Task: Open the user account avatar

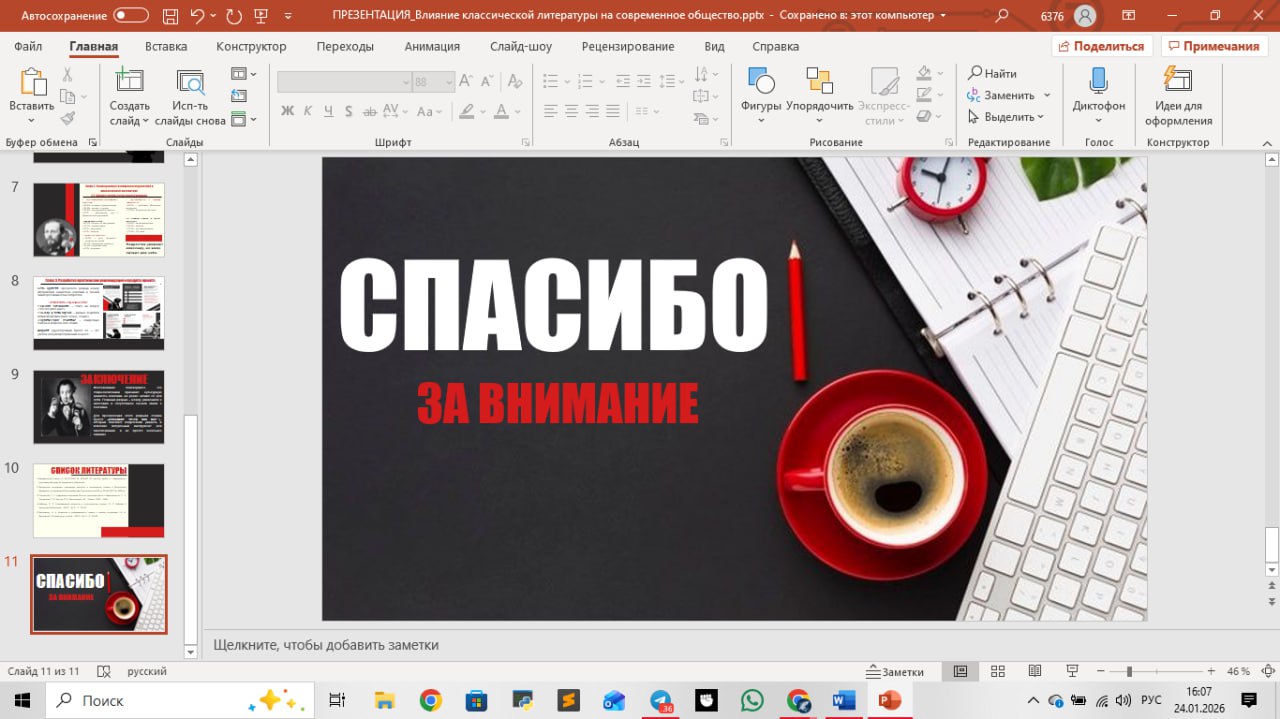Action: tap(1085, 16)
